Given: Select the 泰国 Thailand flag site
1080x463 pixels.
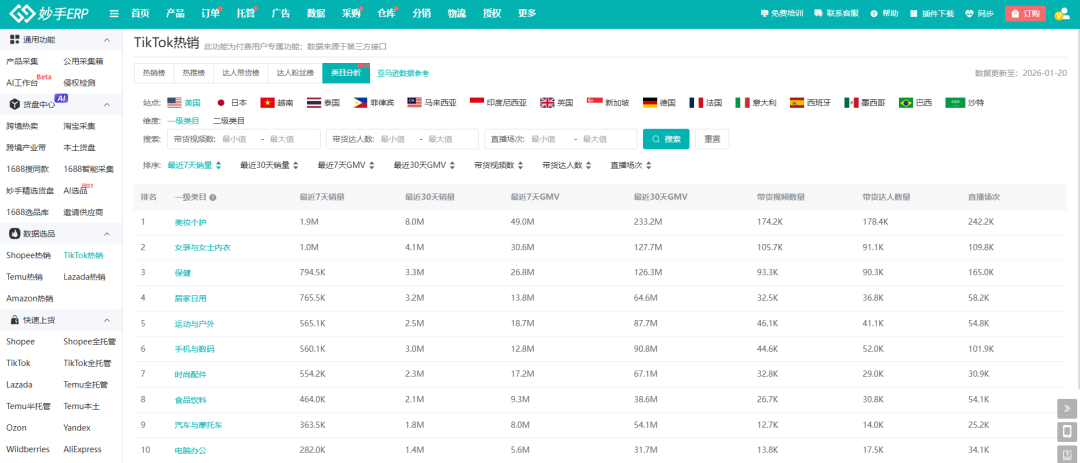Looking at the screenshot, I should 324,103.
